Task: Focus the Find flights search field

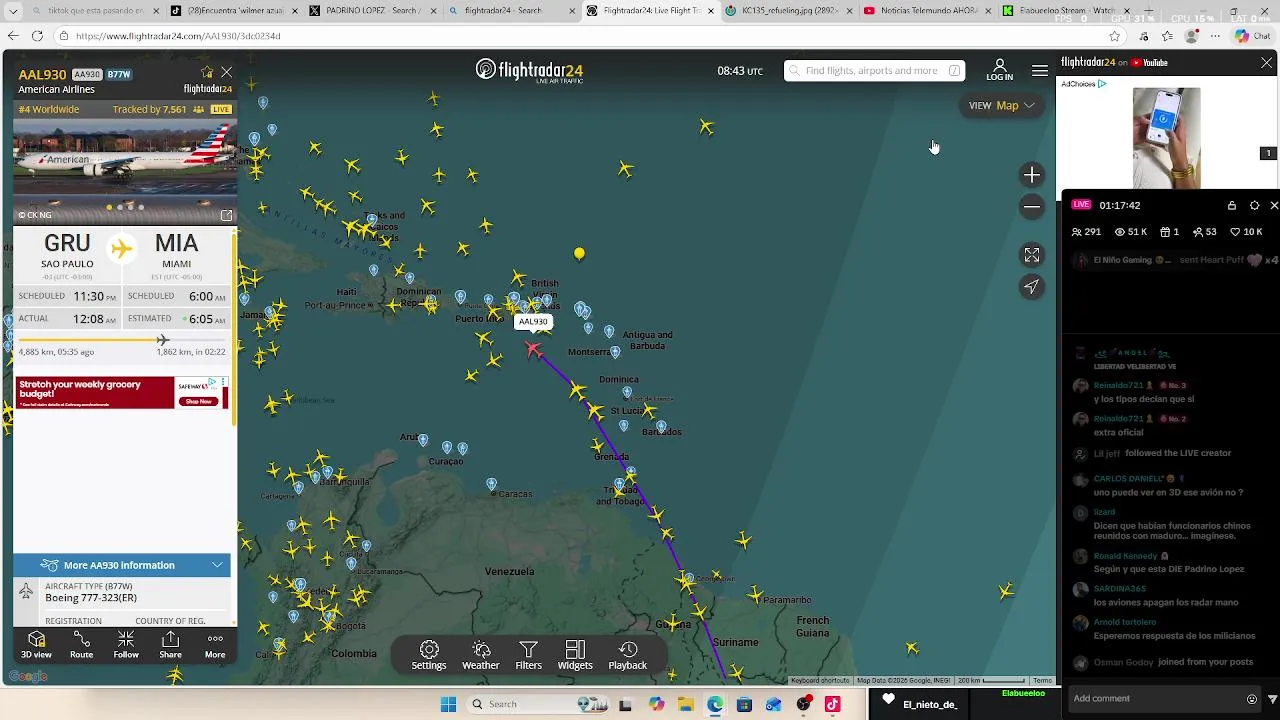Action: (874, 71)
